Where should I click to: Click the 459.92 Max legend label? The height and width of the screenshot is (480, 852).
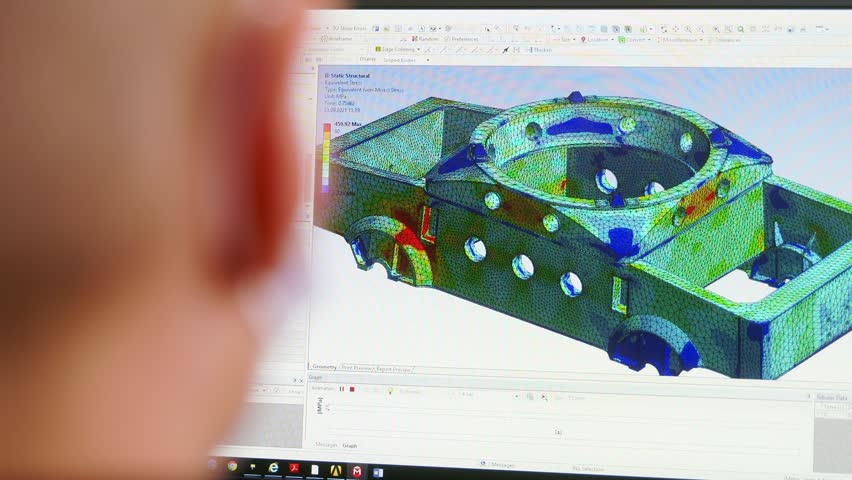(x=348, y=124)
